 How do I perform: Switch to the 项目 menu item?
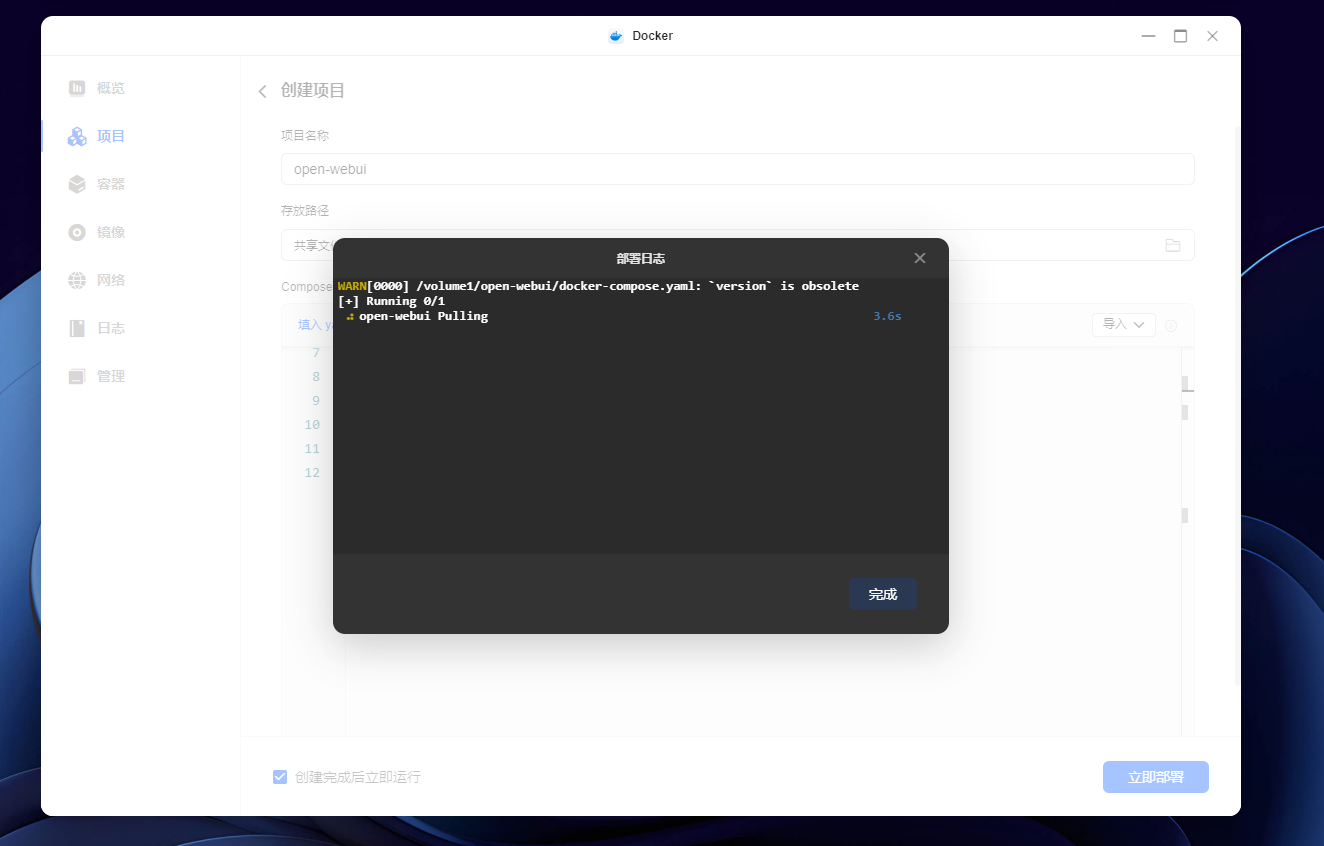coord(111,136)
